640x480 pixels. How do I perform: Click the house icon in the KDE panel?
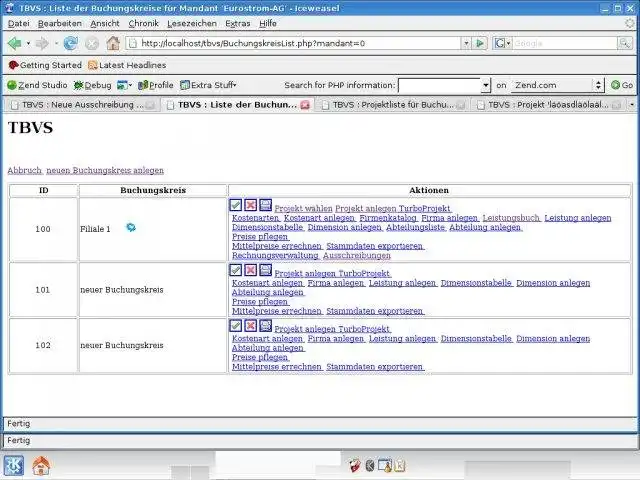(41, 466)
